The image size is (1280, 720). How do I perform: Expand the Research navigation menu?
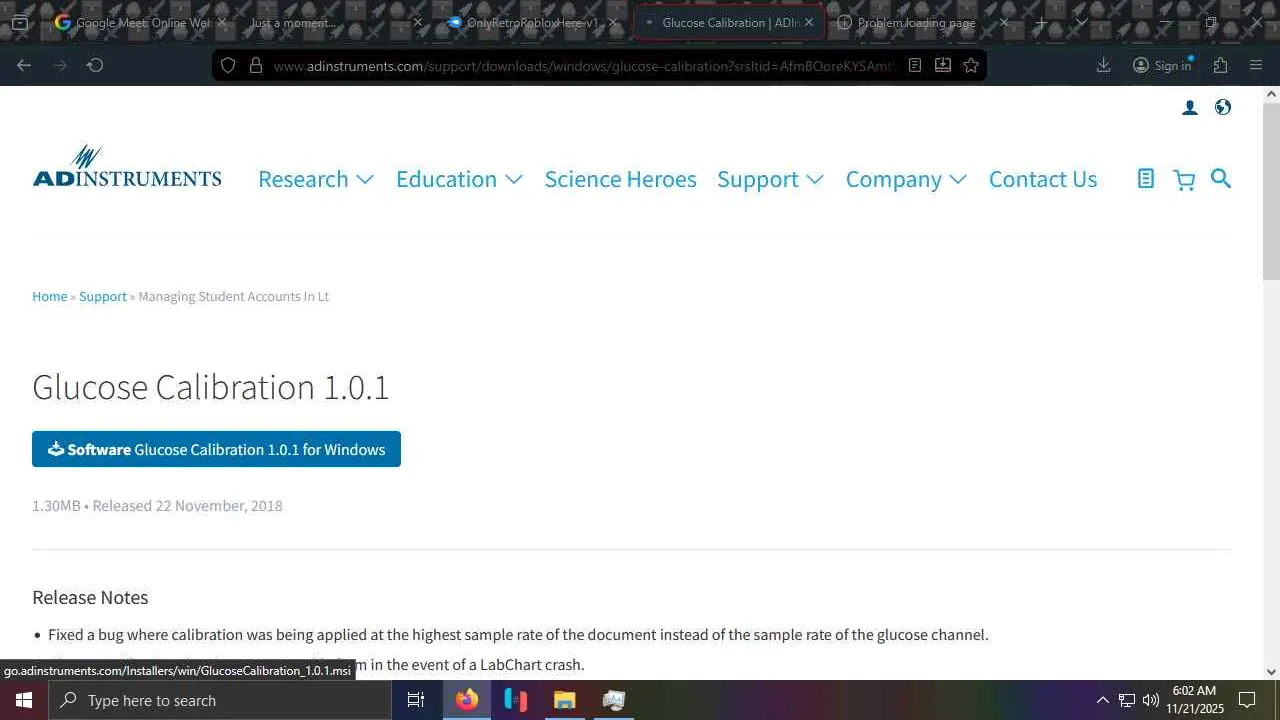tap(316, 179)
